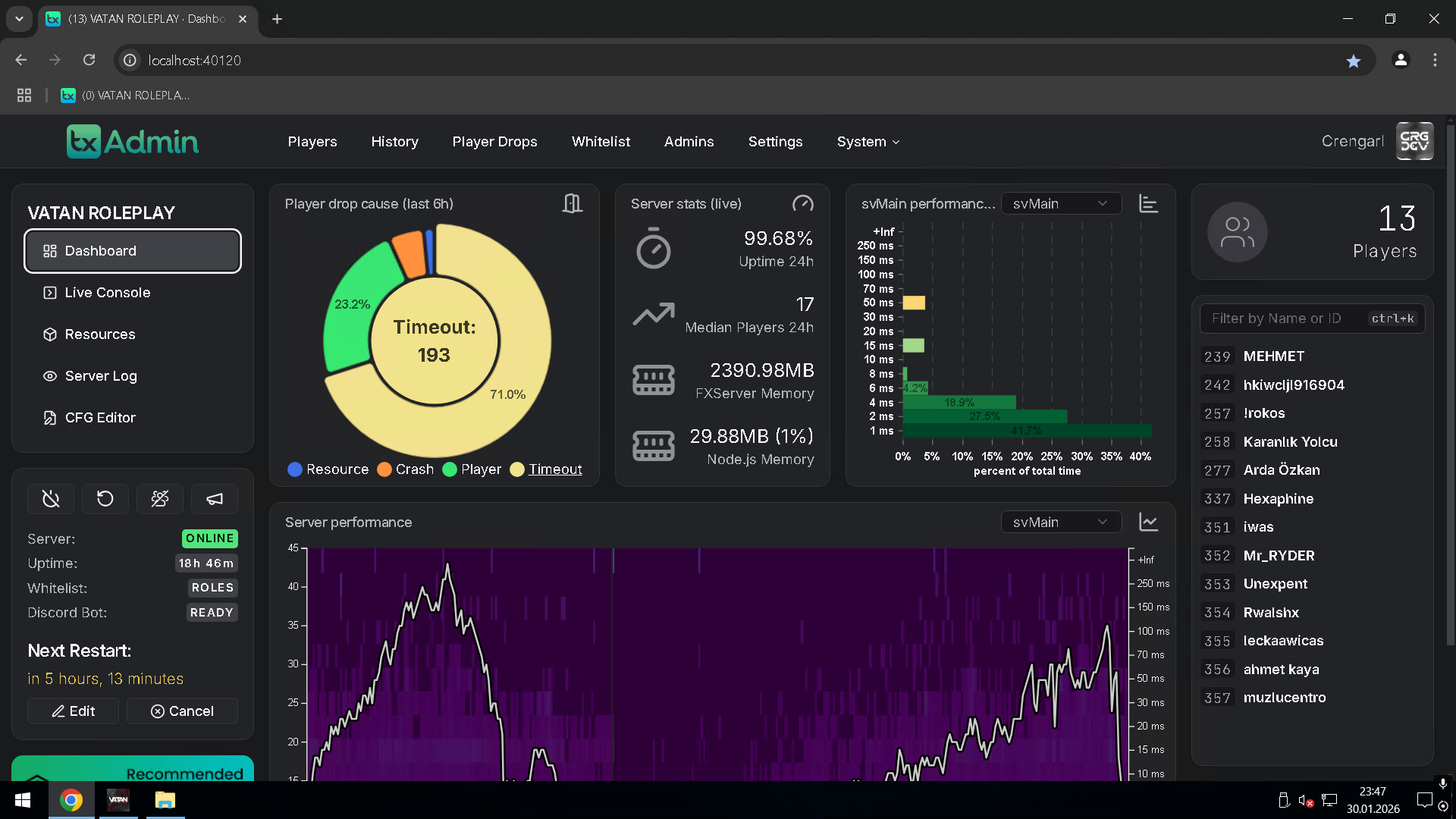This screenshot has height=819, width=1456.
Task: Toggle the Player legend swatch
Action: (450, 469)
